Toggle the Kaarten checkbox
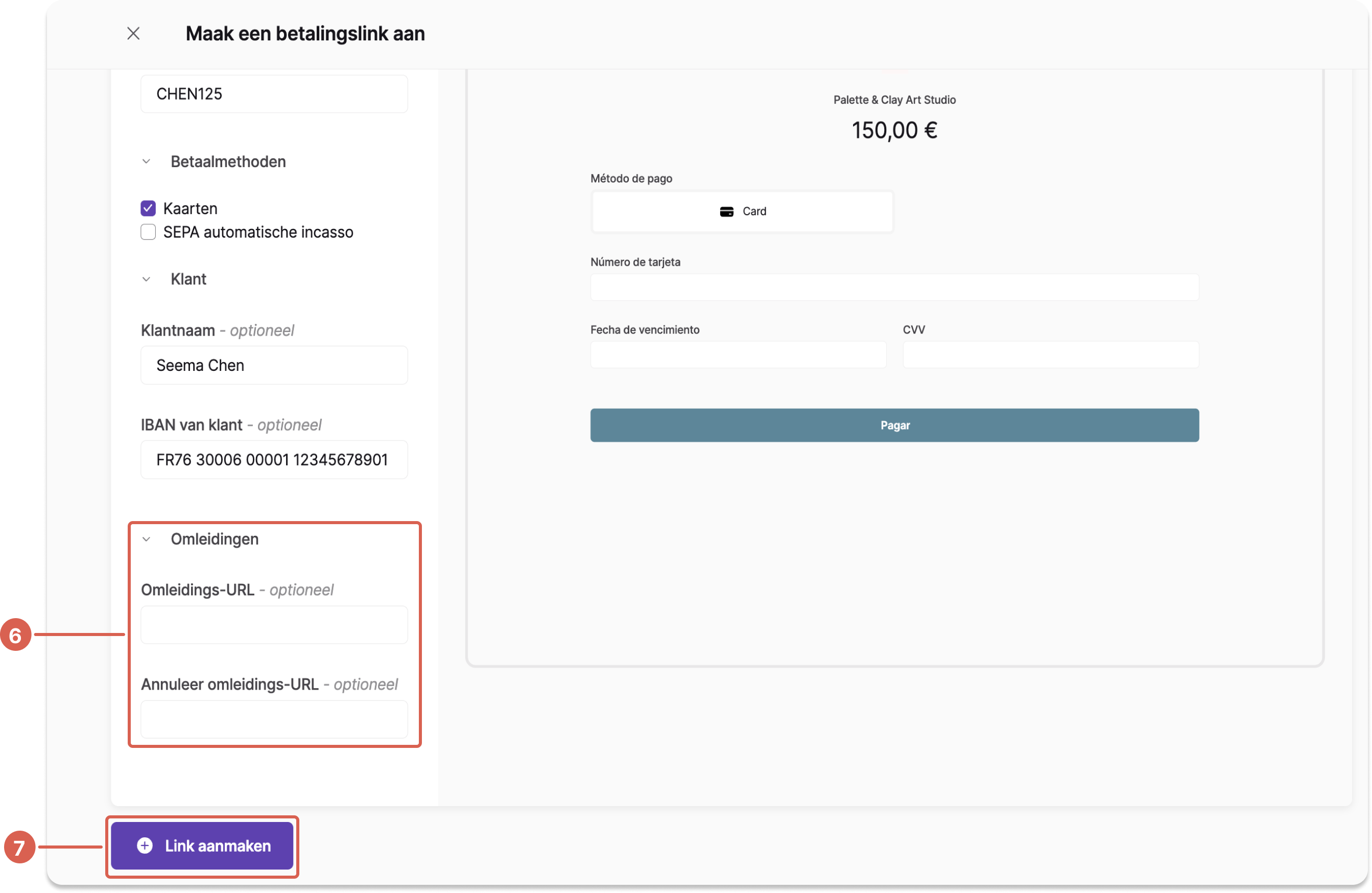The image size is (1372, 893). point(148,208)
